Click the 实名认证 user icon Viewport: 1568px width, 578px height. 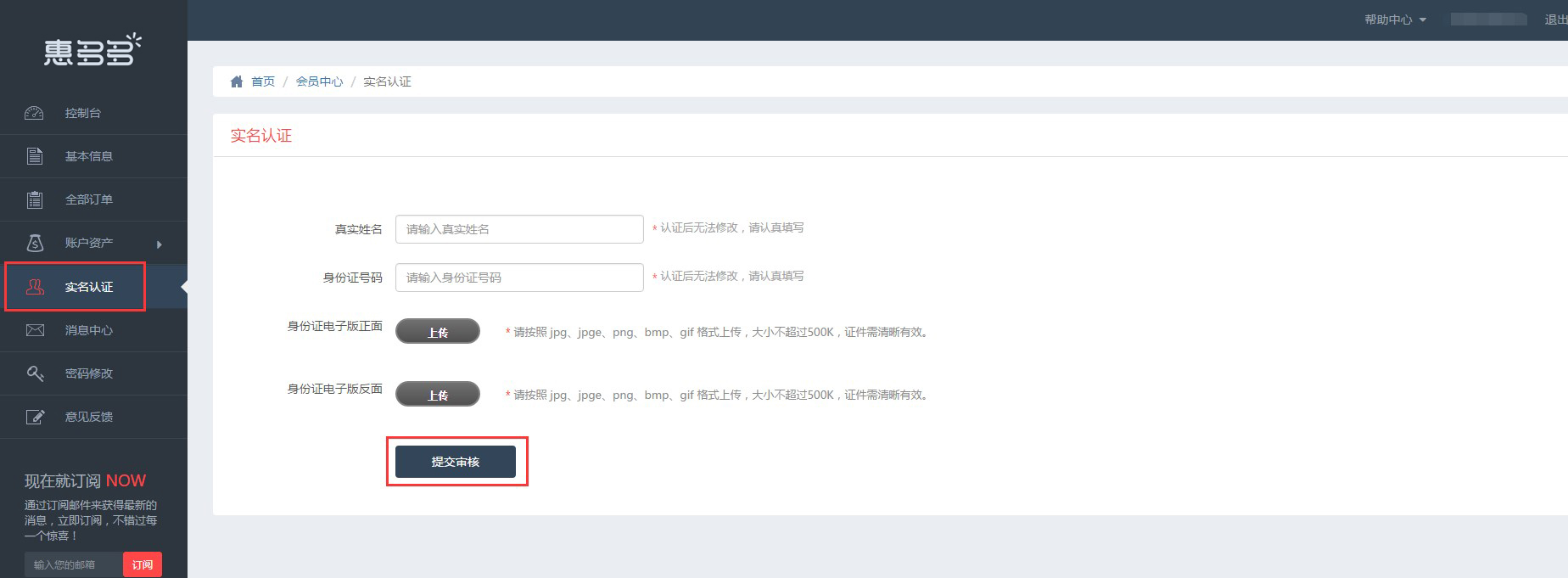(35, 287)
